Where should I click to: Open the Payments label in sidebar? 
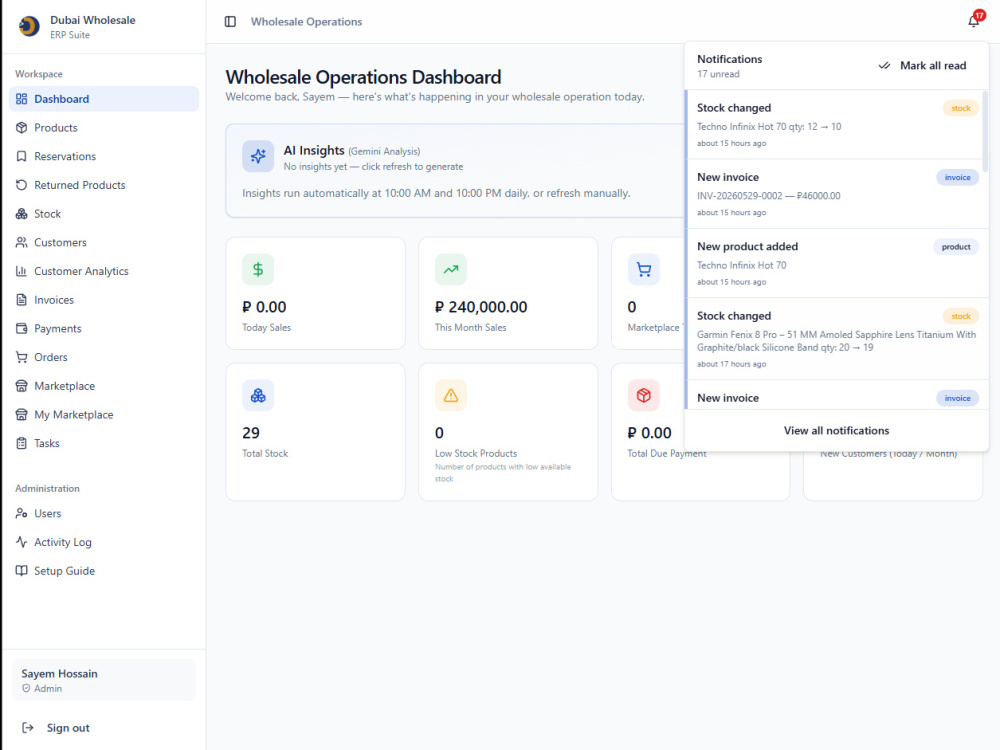[x=57, y=328]
